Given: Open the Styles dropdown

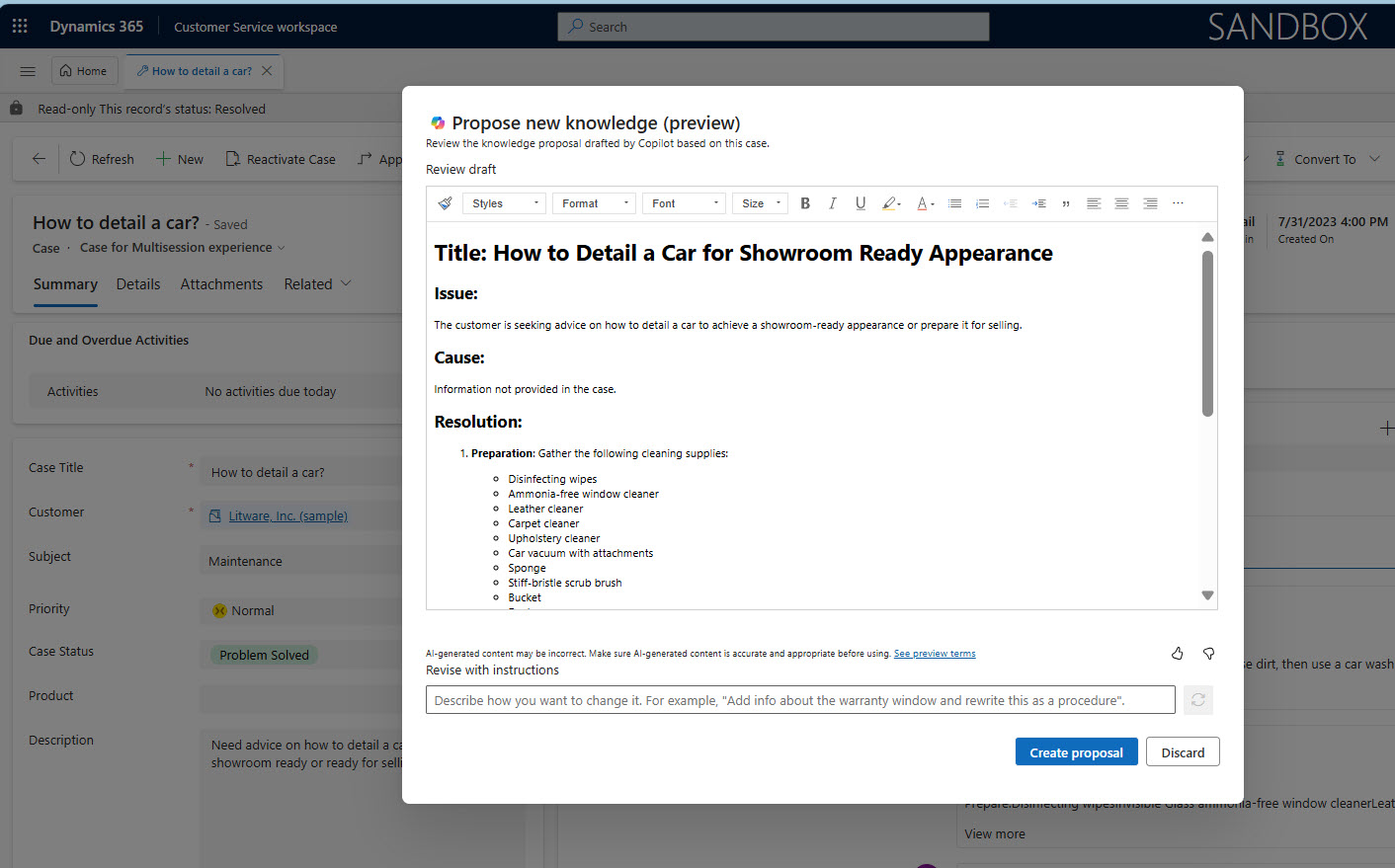Looking at the screenshot, I should [504, 203].
